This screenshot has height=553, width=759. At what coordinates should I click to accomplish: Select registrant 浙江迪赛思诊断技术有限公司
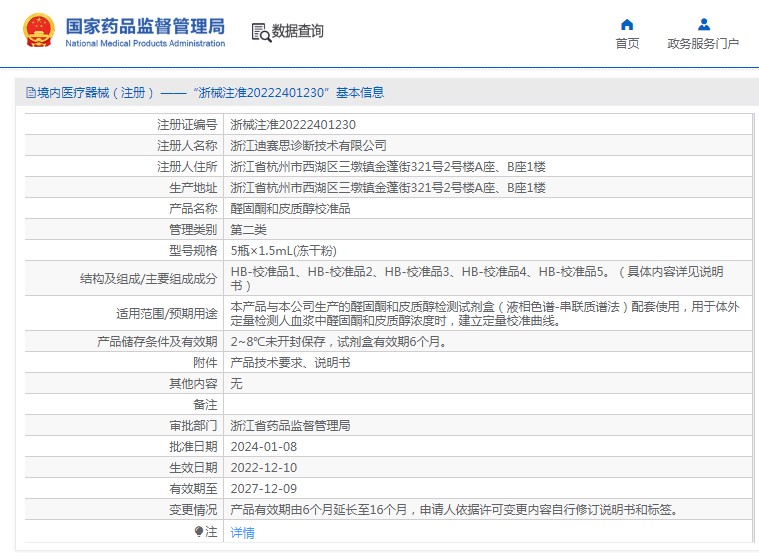click(308, 146)
